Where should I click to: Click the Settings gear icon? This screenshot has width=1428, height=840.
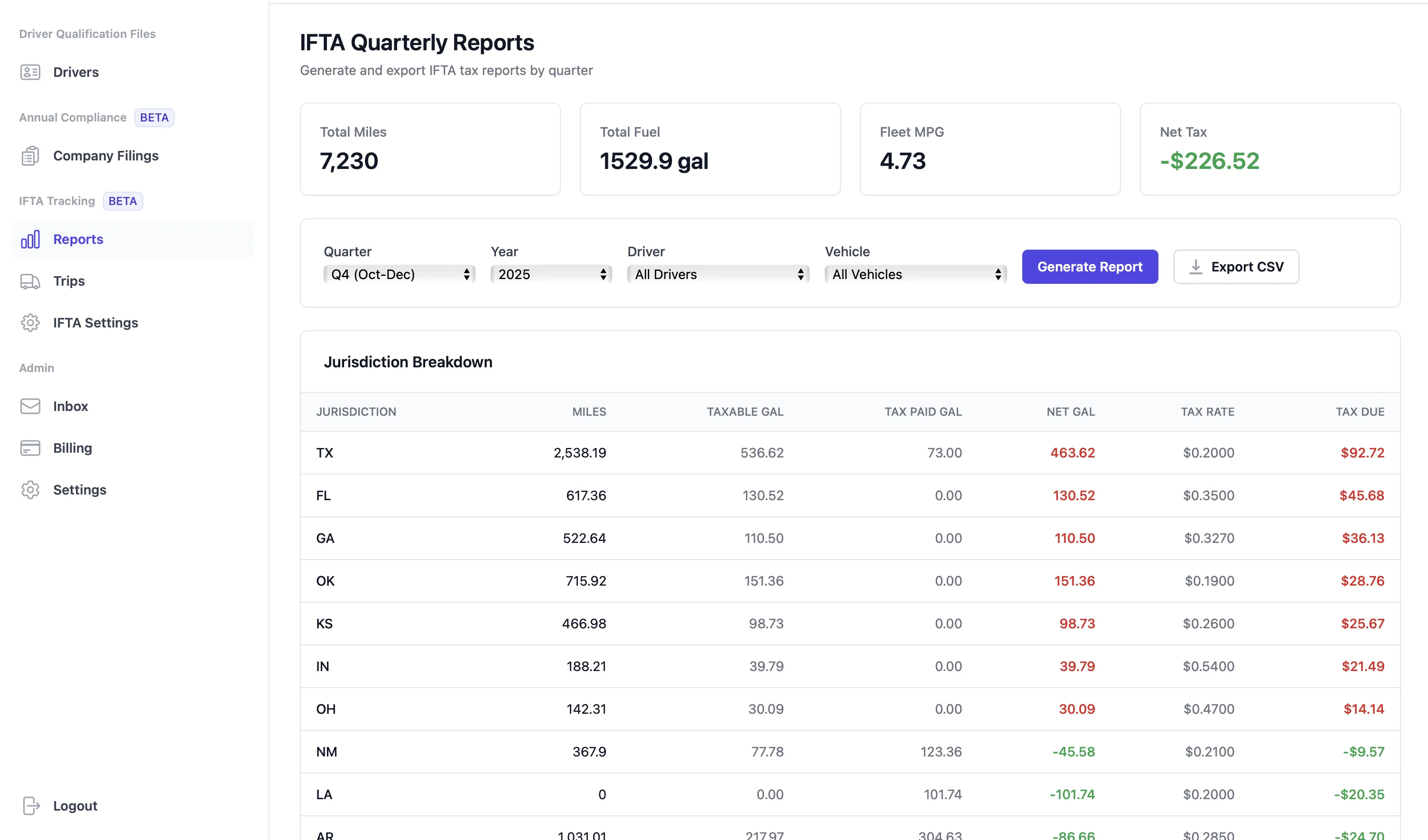point(30,489)
